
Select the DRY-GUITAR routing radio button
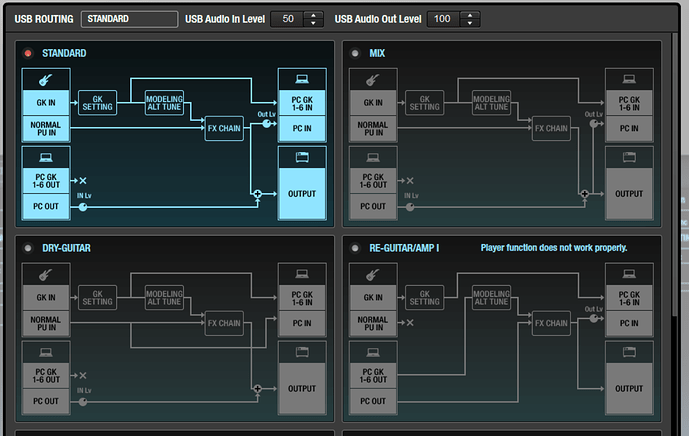coord(28,246)
